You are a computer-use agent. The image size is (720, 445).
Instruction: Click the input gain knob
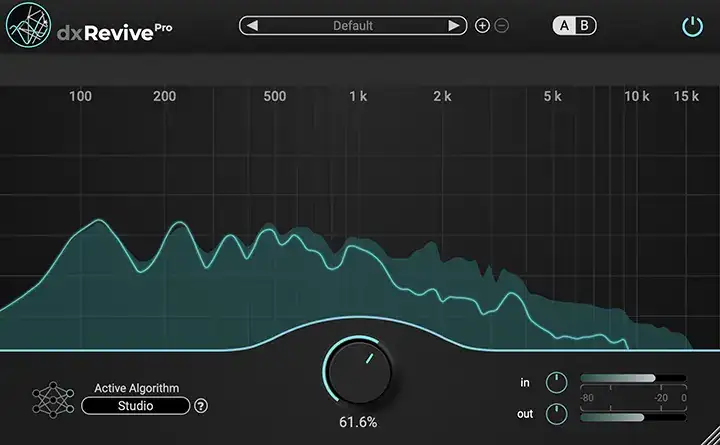557,383
